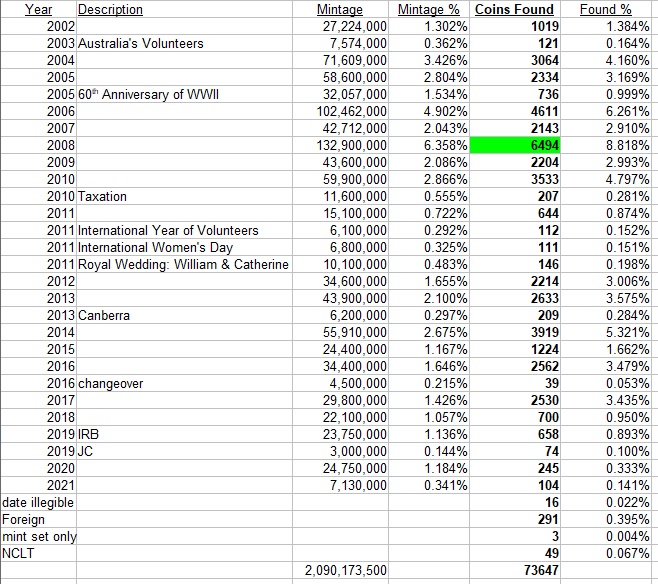Select the 'Coins Found' column header
Screen dimensions: 658x584
point(514,9)
